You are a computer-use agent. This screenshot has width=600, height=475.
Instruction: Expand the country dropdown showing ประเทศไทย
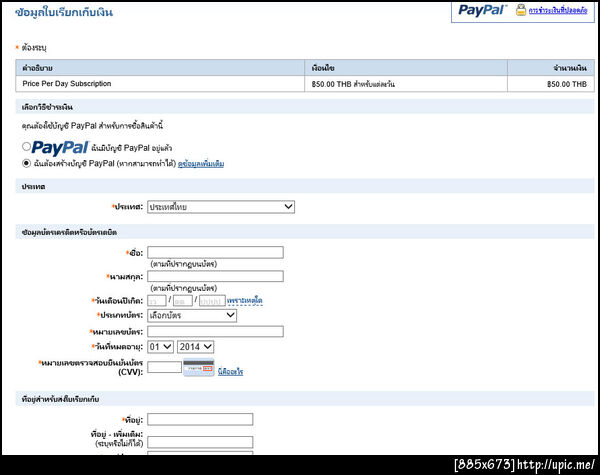[x=221, y=207]
